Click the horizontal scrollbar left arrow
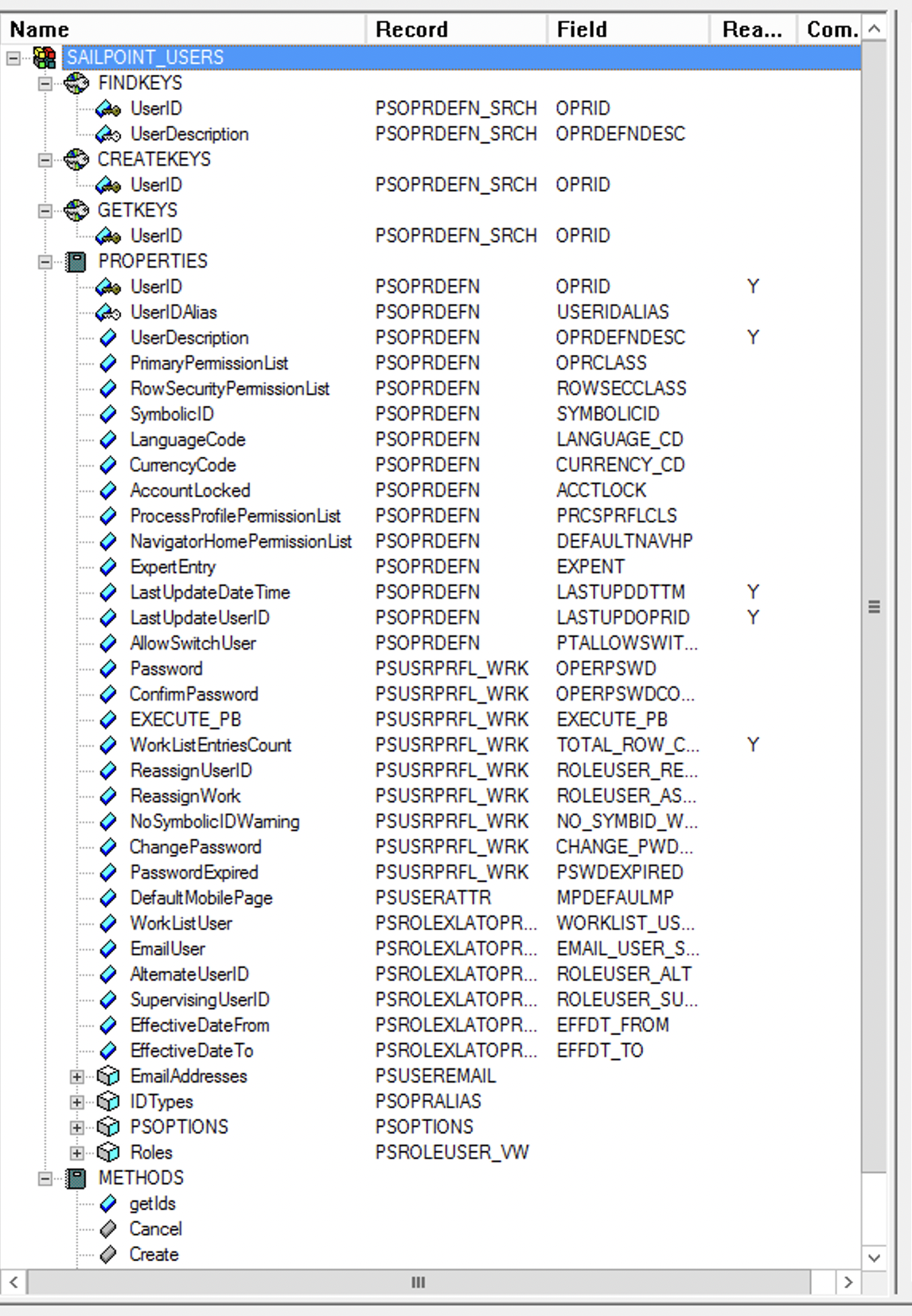Image resolution: width=912 pixels, height=1316 pixels. [x=14, y=1282]
